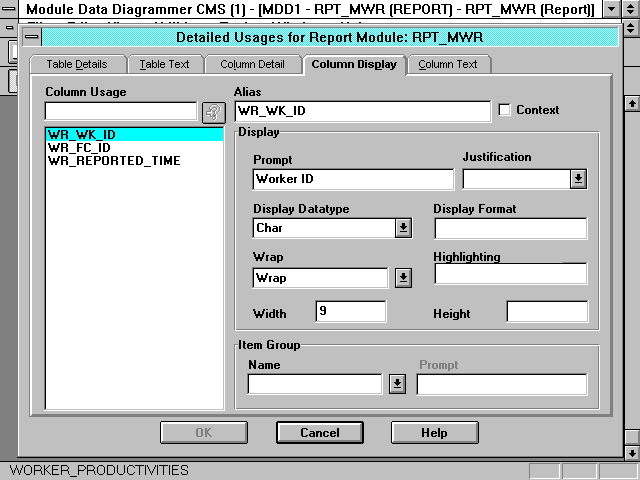Select WR_REPORTED_TIME column usage
This screenshot has width=640, height=480.
(x=114, y=160)
